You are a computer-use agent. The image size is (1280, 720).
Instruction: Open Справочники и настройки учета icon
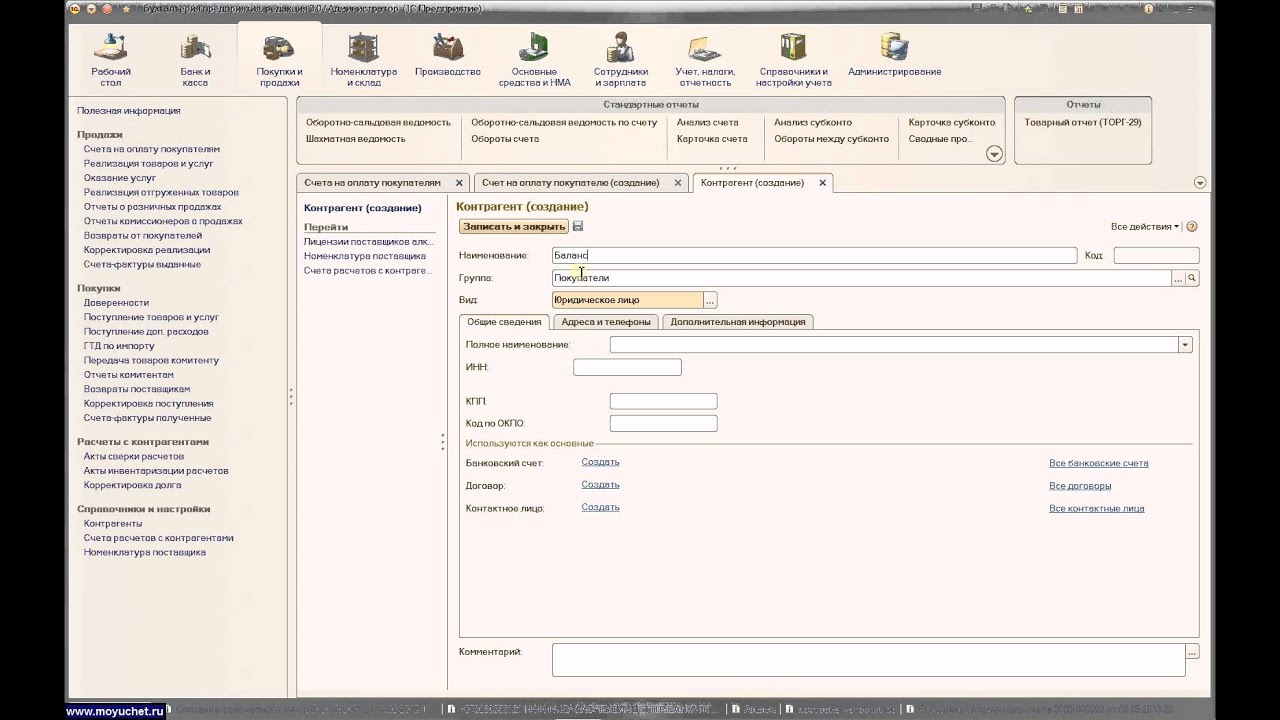coord(794,60)
